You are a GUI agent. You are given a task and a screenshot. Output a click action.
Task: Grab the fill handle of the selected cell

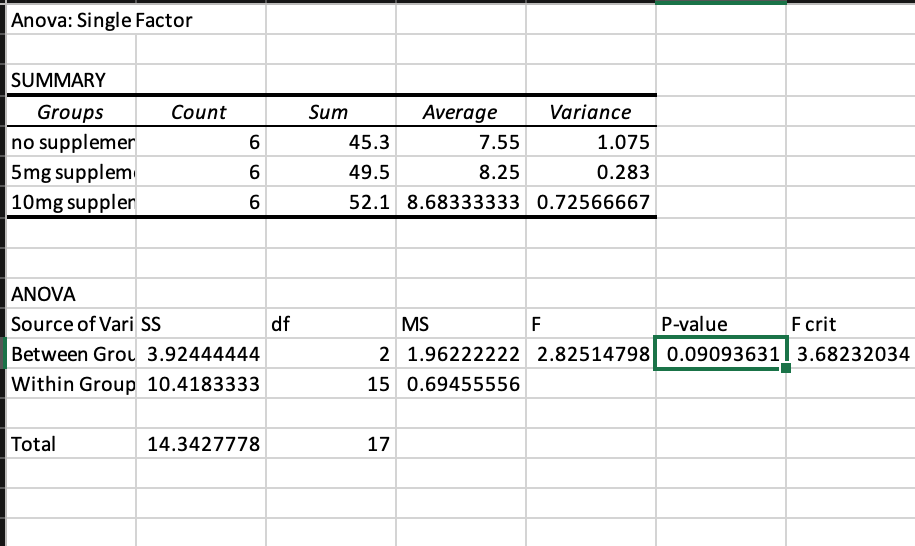(x=785, y=368)
